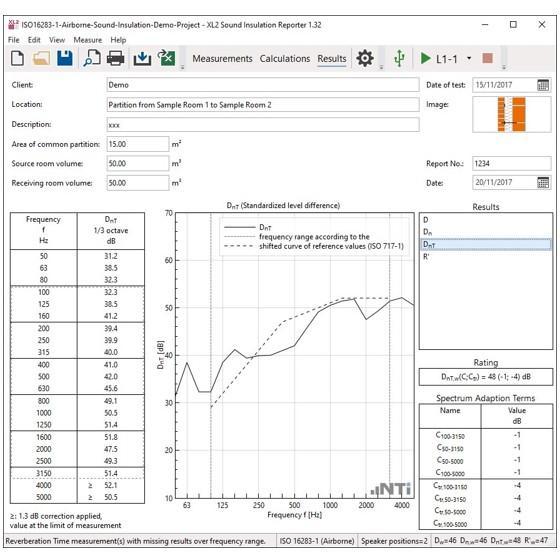Open print preview magnifier icon
Screen dimensions: 560x560
pyautogui.click(x=92, y=58)
